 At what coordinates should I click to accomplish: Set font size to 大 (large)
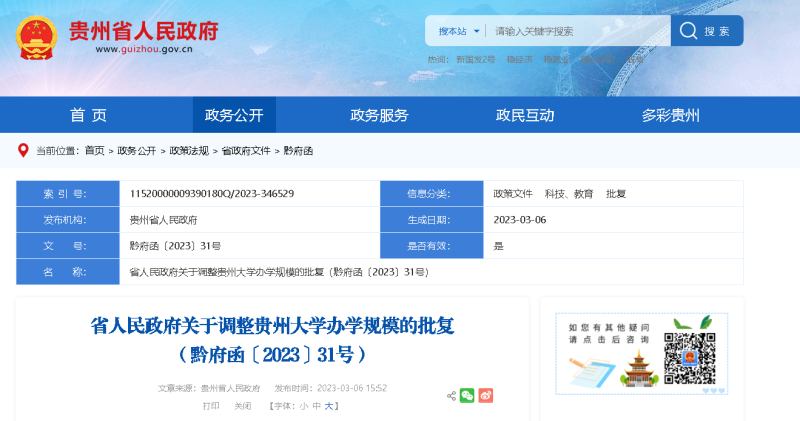tap(329, 406)
